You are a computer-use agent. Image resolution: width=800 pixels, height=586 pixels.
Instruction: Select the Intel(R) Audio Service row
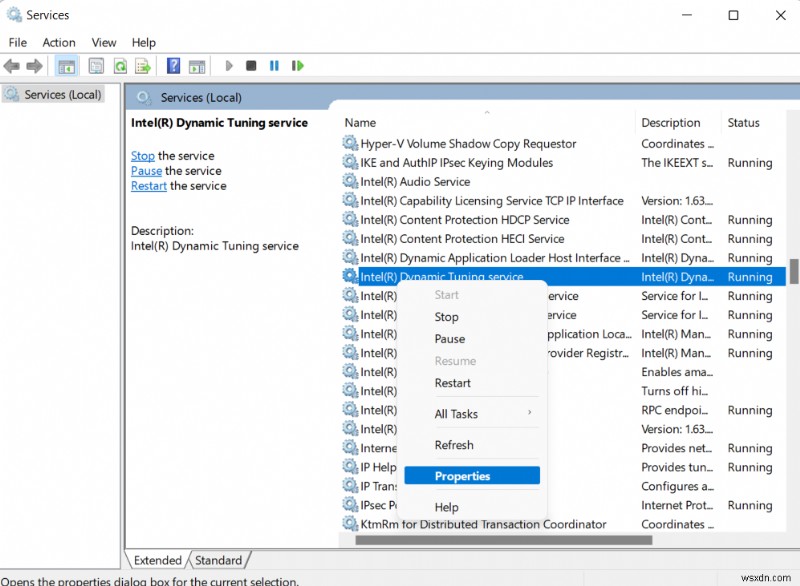tap(420, 181)
